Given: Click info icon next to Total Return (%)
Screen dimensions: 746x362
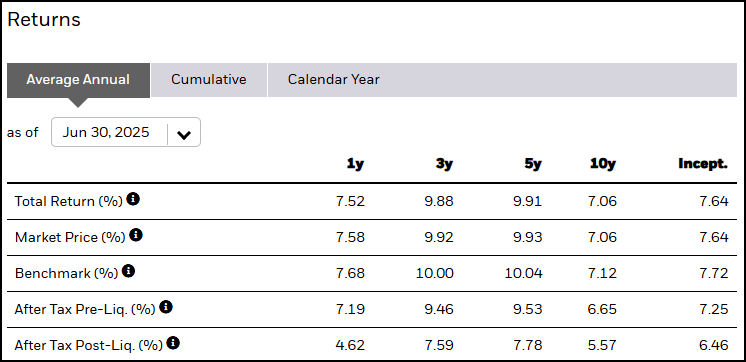Looking at the screenshot, I should click(x=133, y=199).
